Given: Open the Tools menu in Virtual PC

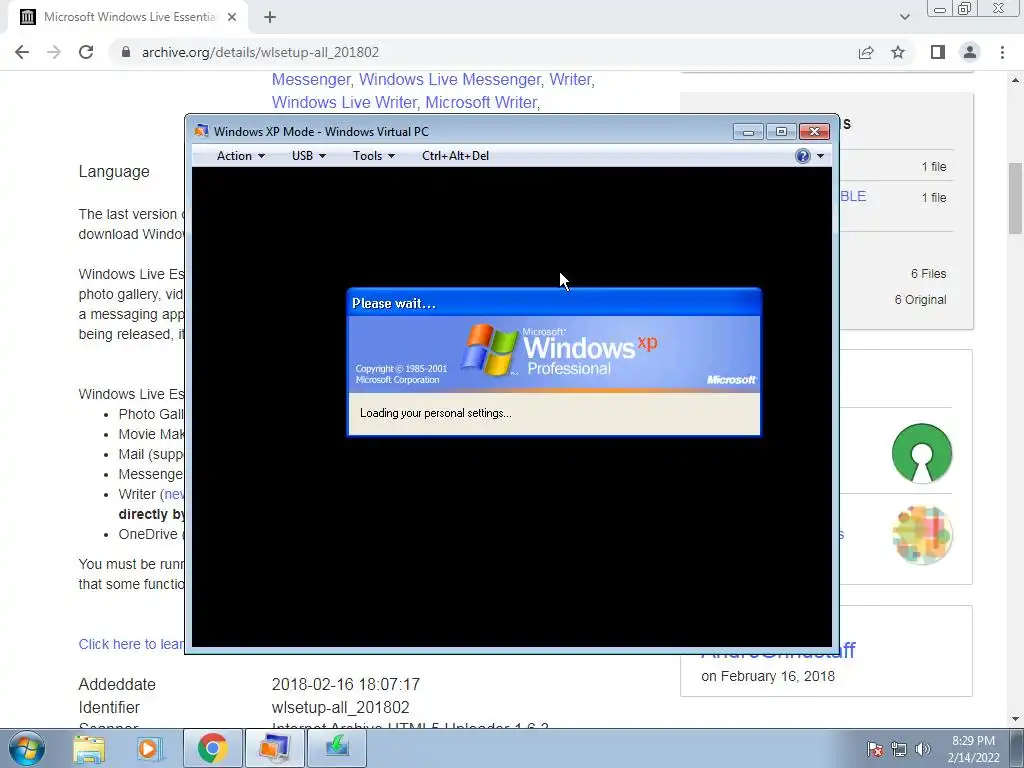Looking at the screenshot, I should pyautogui.click(x=374, y=156).
